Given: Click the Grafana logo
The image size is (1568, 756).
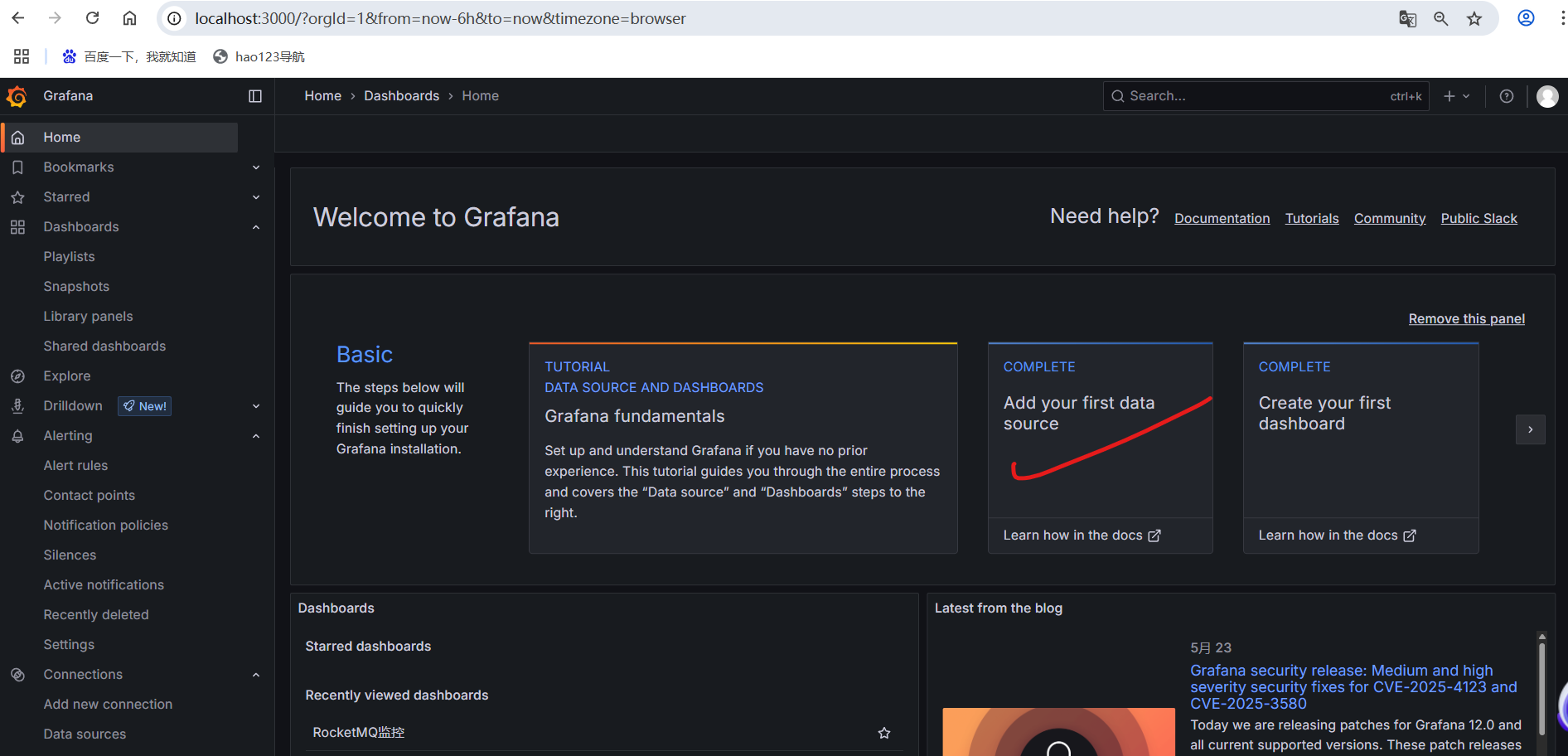Looking at the screenshot, I should (17, 96).
